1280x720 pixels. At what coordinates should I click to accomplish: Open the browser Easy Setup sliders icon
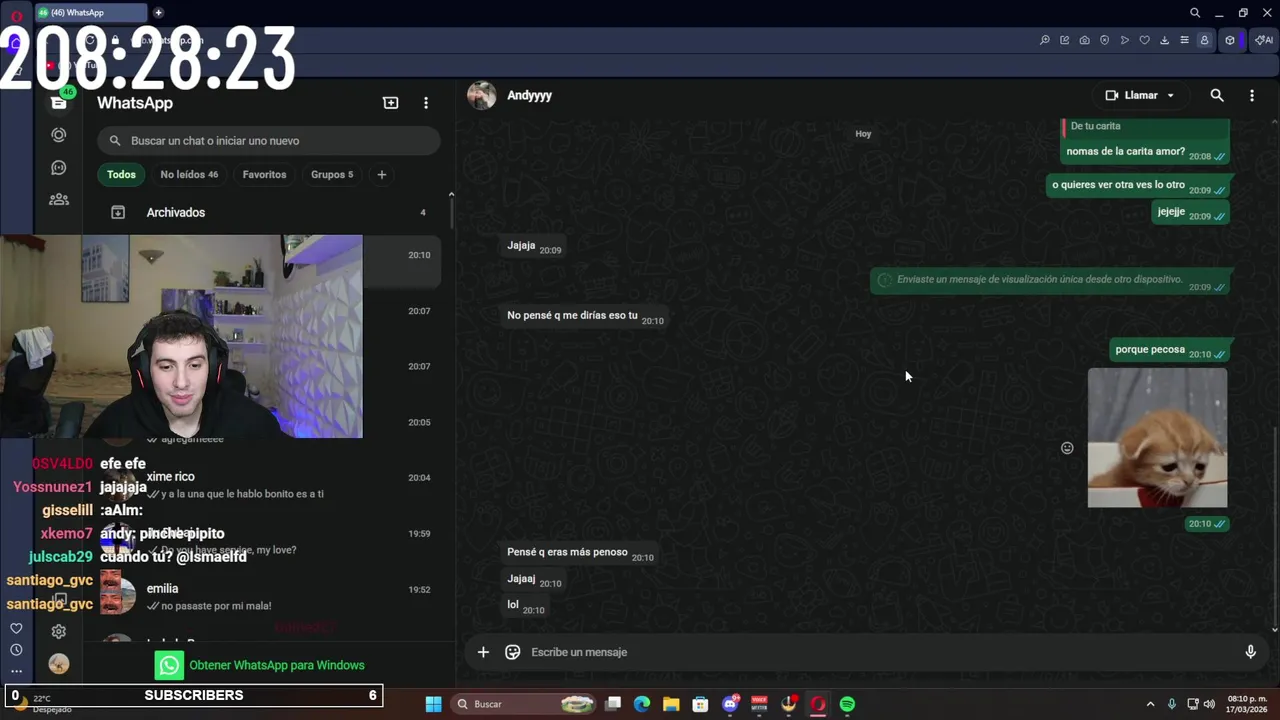1185,40
